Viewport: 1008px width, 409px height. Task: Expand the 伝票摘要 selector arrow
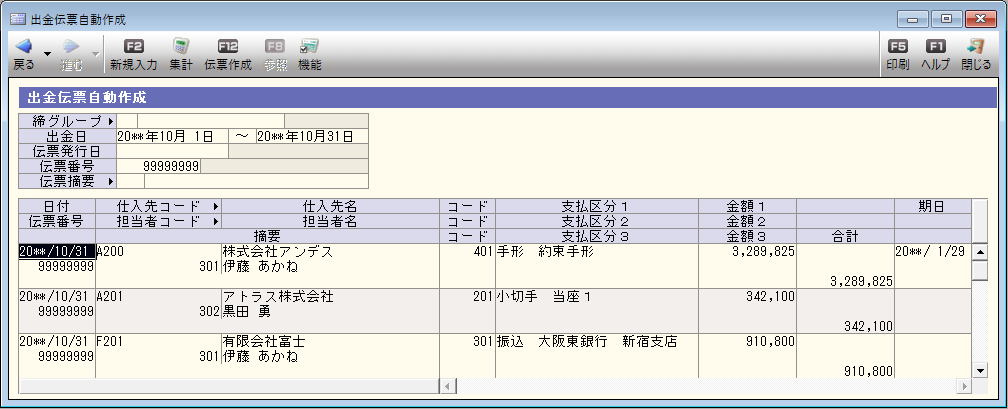point(111,181)
